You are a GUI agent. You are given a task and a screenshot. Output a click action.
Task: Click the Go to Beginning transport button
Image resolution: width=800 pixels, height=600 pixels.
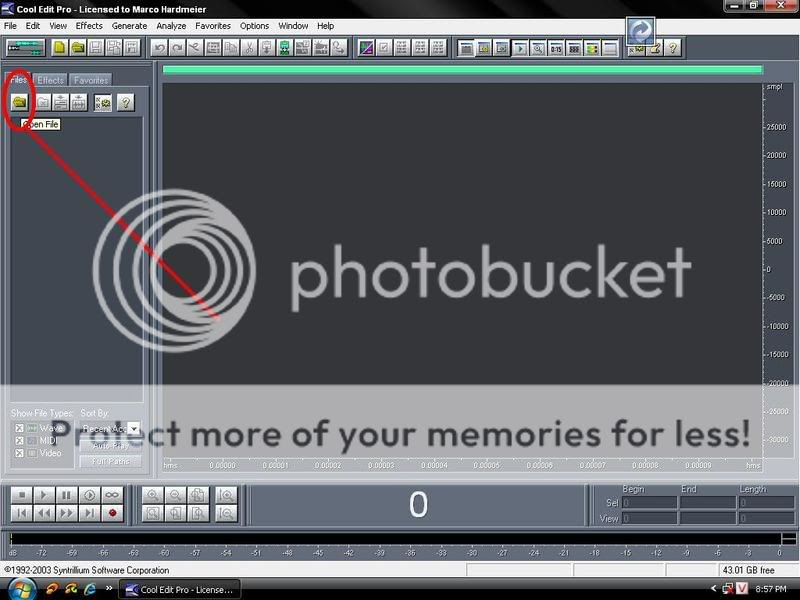[x=21, y=513]
